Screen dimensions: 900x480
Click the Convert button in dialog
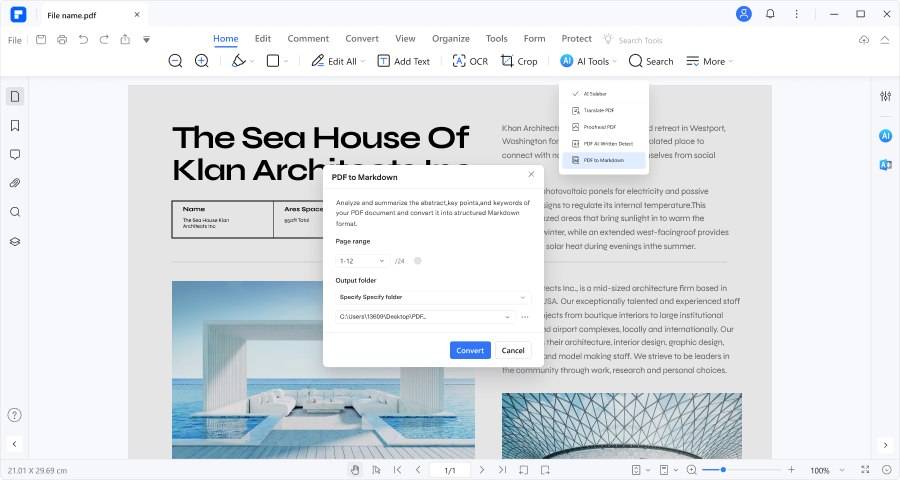click(470, 350)
